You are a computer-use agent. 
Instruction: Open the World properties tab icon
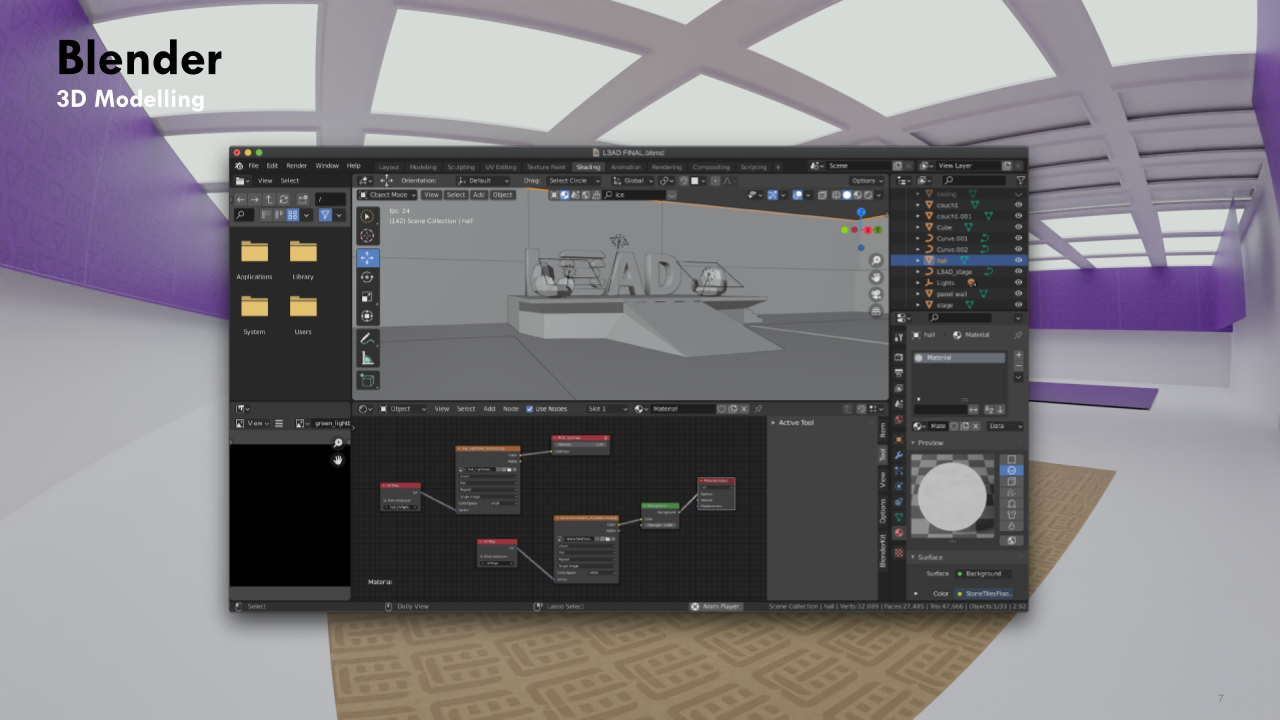point(898,420)
